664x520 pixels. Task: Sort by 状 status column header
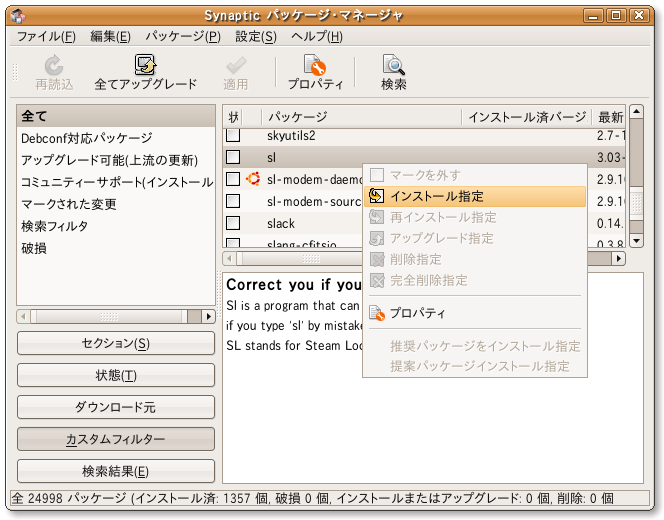(232, 117)
